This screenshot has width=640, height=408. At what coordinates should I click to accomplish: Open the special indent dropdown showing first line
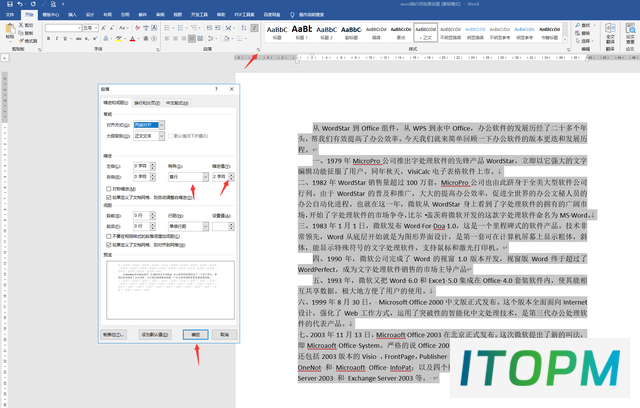(x=205, y=177)
